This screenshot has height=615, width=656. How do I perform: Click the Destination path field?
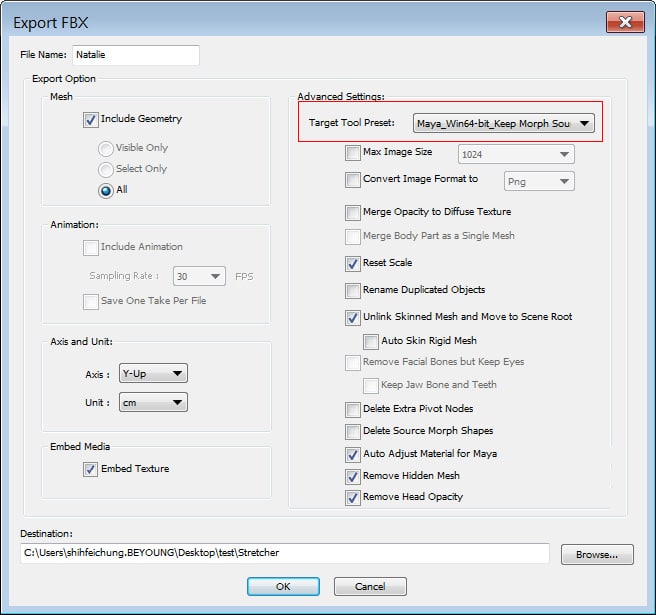285,553
